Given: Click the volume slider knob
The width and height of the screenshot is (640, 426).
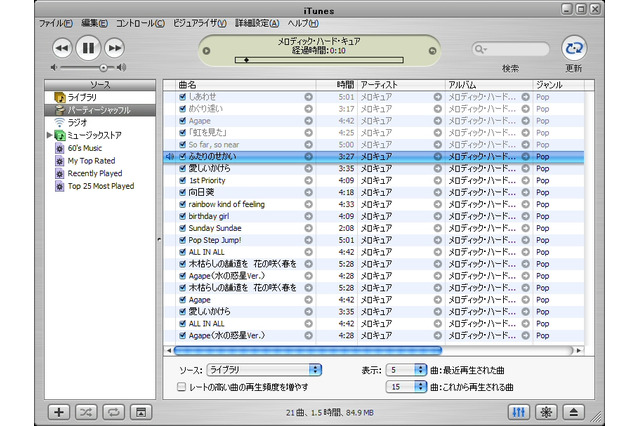Looking at the screenshot, I should (103, 67).
